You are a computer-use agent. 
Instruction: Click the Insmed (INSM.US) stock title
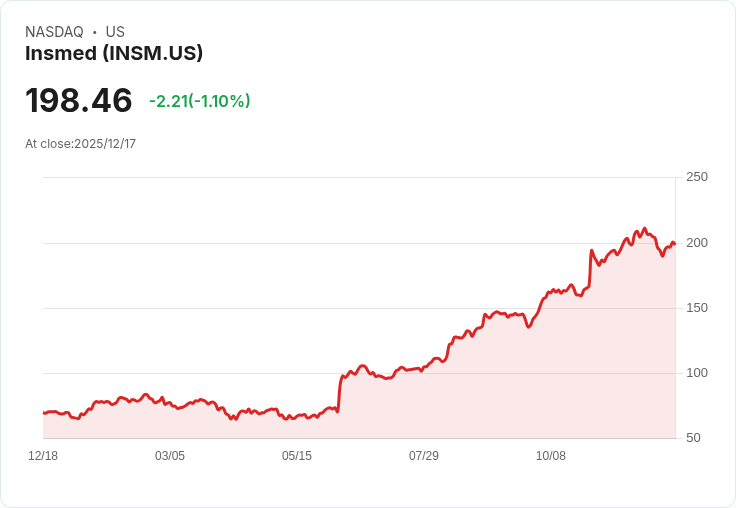[114, 54]
